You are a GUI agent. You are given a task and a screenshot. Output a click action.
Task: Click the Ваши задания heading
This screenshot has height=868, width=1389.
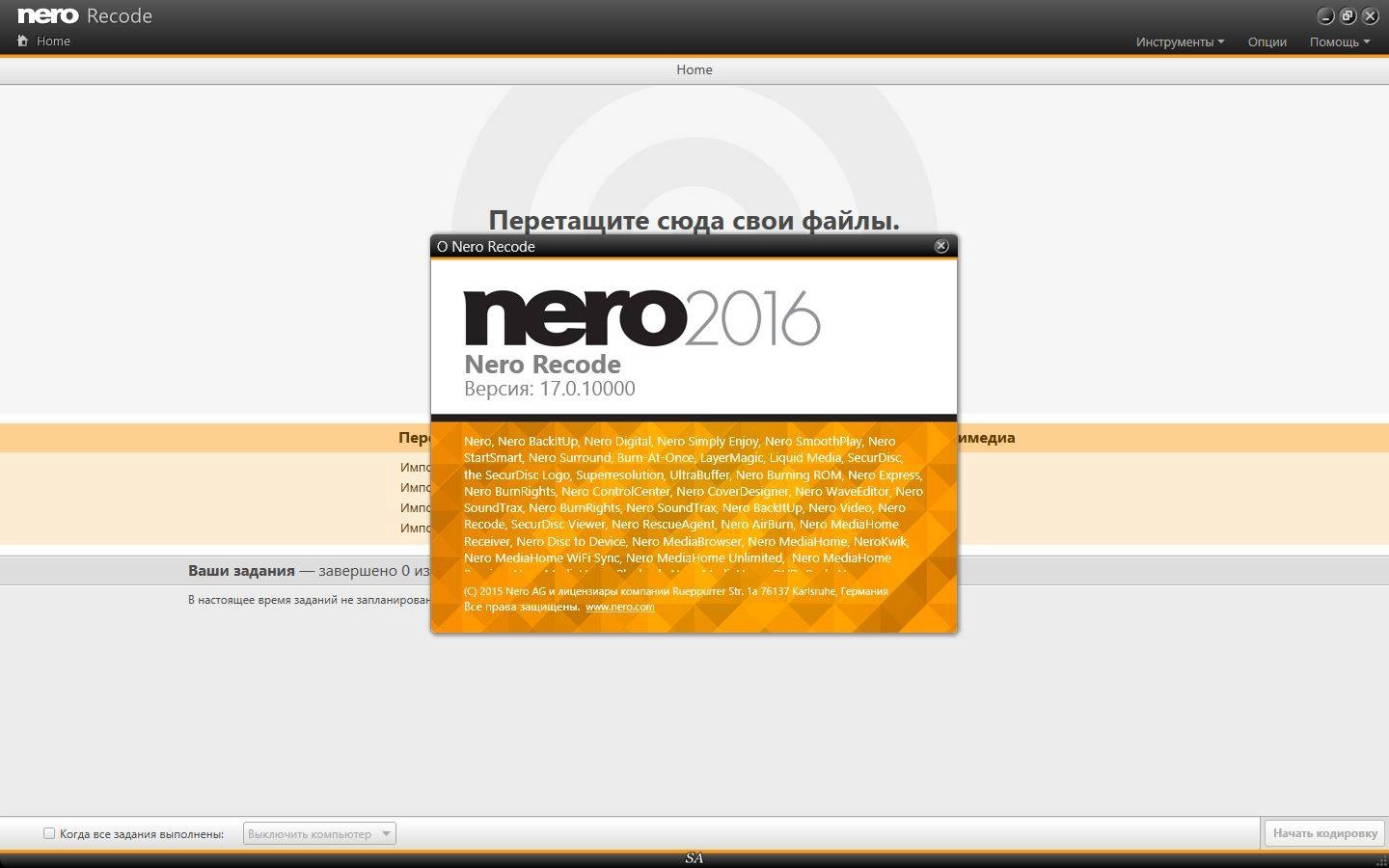click(x=241, y=570)
